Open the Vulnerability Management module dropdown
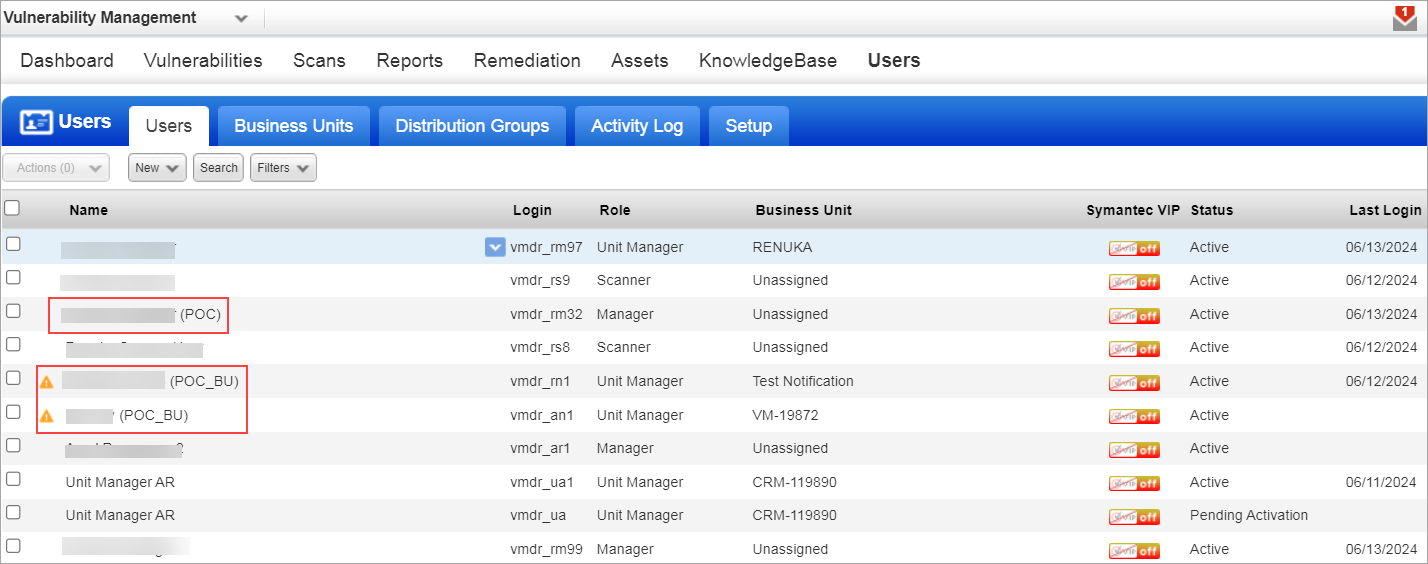1428x564 pixels. [x=240, y=18]
